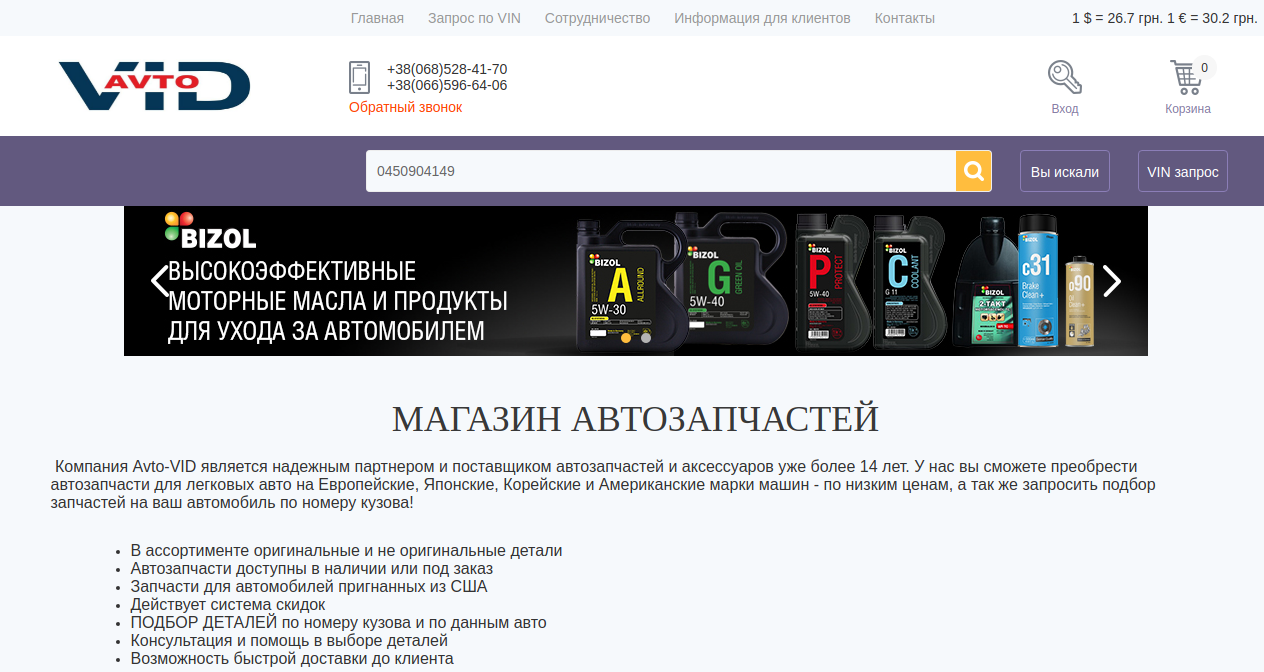Focus the part number search field
Image resolution: width=1264 pixels, height=672 pixels.
pyautogui.click(x=661, y=171)
